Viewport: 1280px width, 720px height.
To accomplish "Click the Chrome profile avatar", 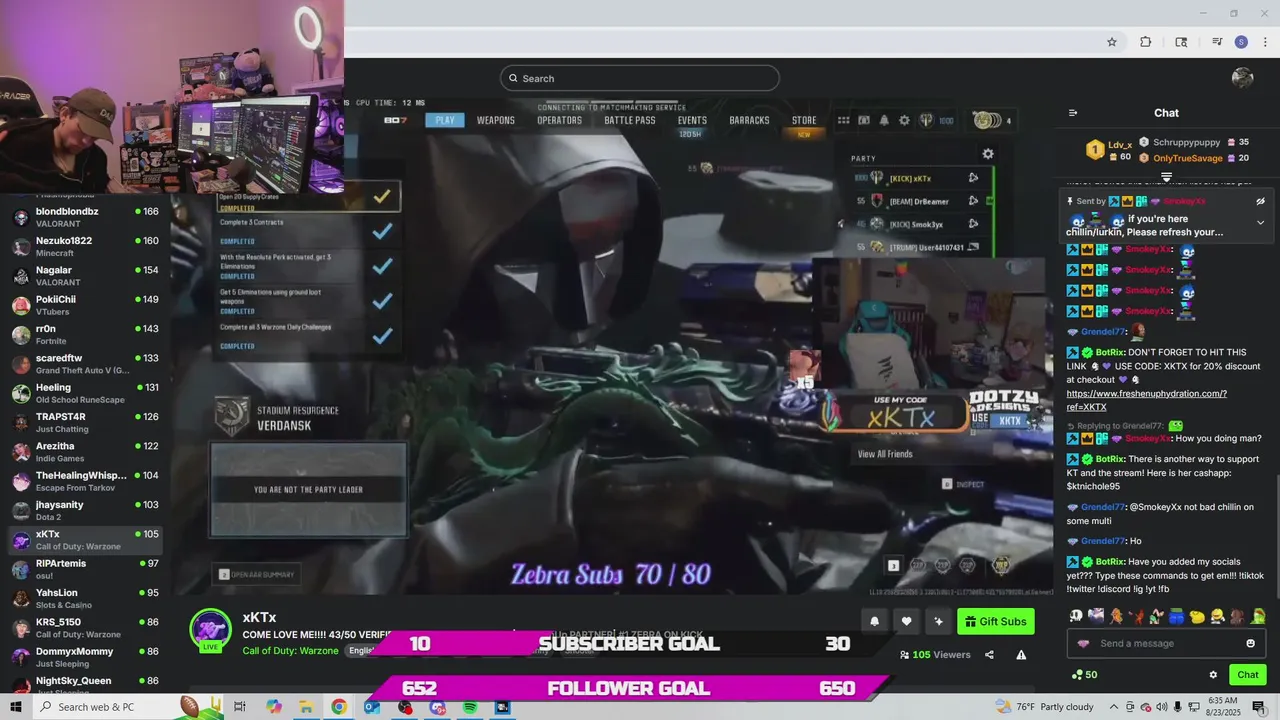I will [x=1241, y=42].
